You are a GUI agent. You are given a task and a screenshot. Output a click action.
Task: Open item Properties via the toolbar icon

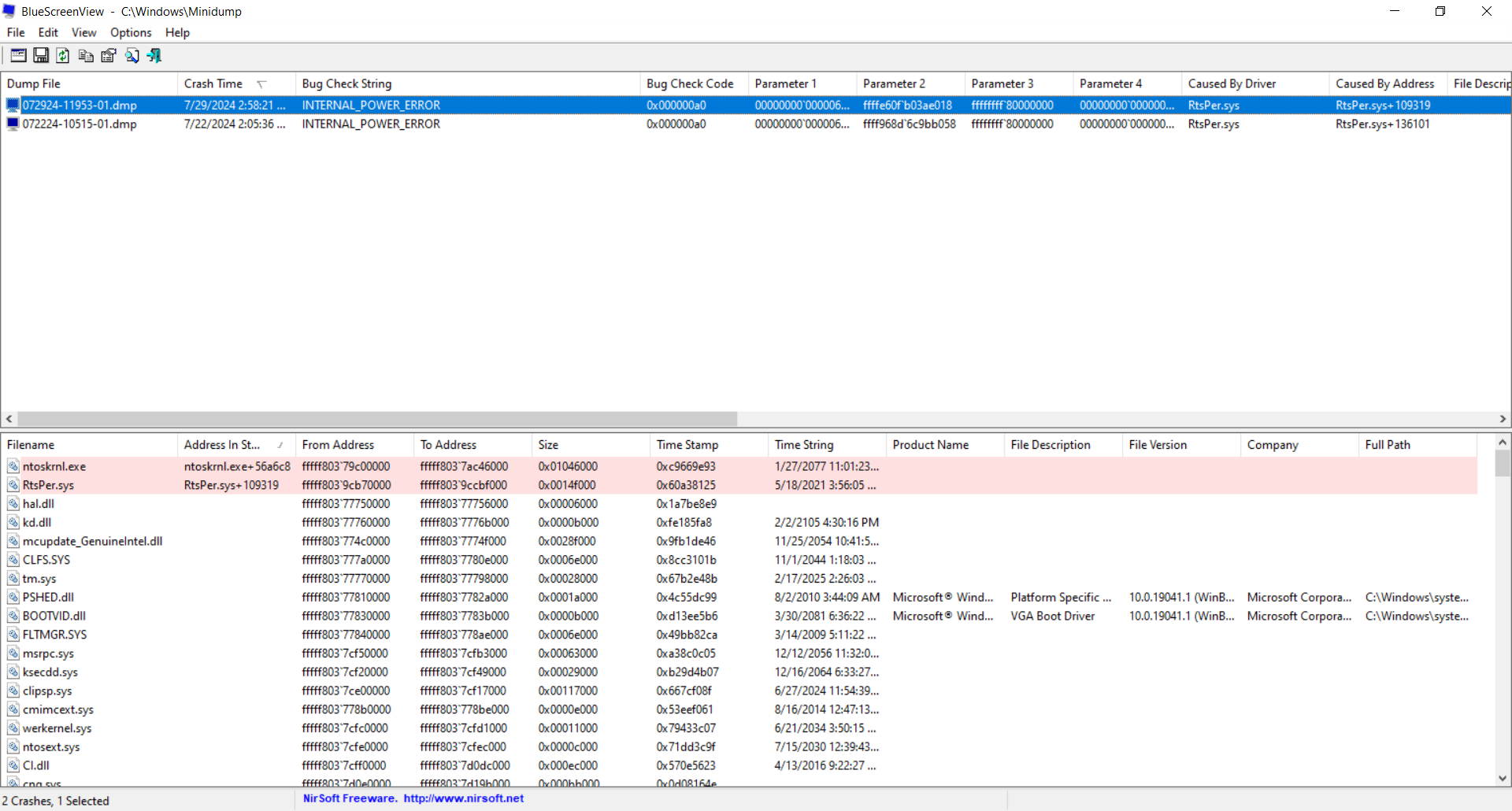tap(108, 55)
